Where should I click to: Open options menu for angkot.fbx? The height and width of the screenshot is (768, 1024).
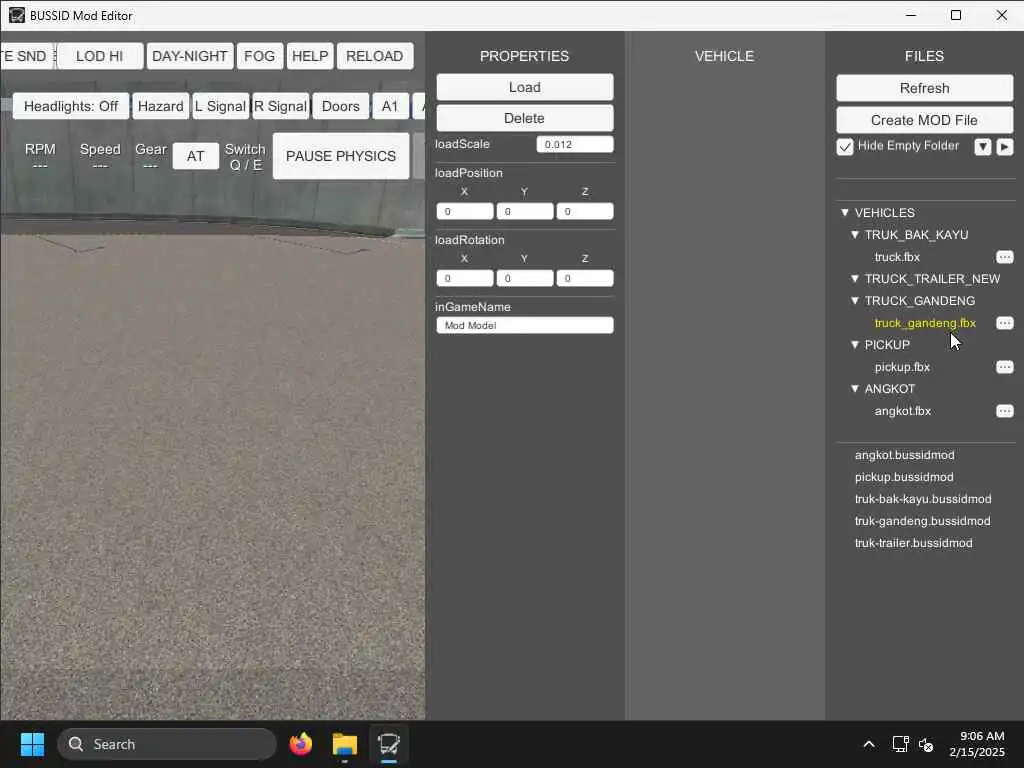(x=1004, y=411)
